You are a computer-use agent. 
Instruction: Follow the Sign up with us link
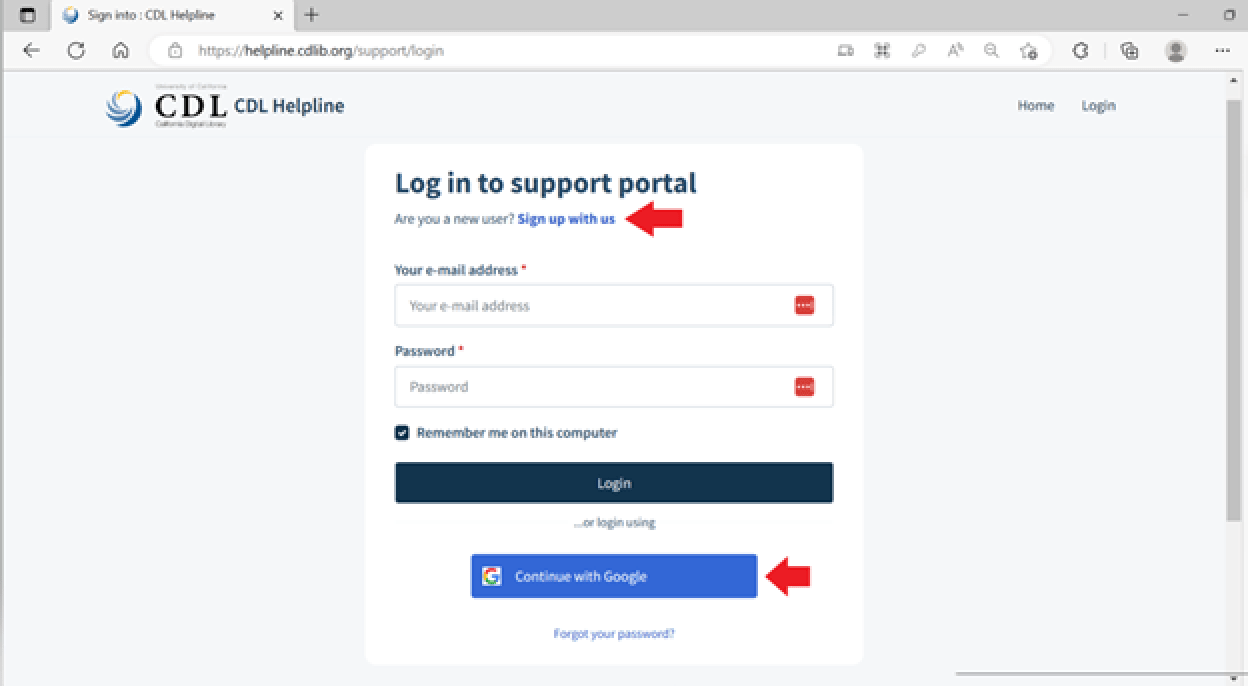566,219
